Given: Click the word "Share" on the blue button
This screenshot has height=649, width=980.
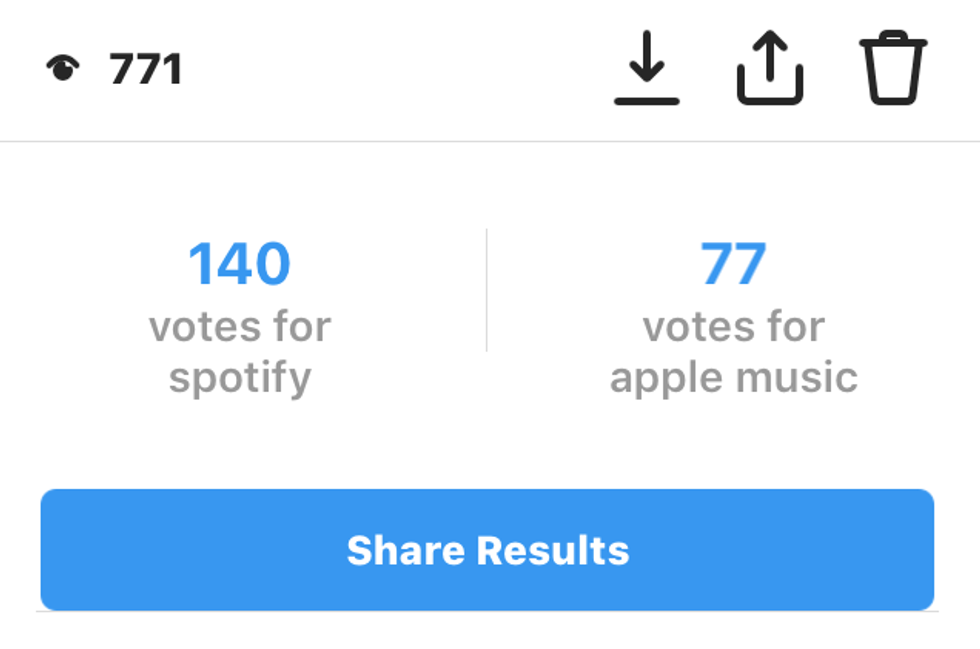Looking at the screenshot, I should coord(405,550).
